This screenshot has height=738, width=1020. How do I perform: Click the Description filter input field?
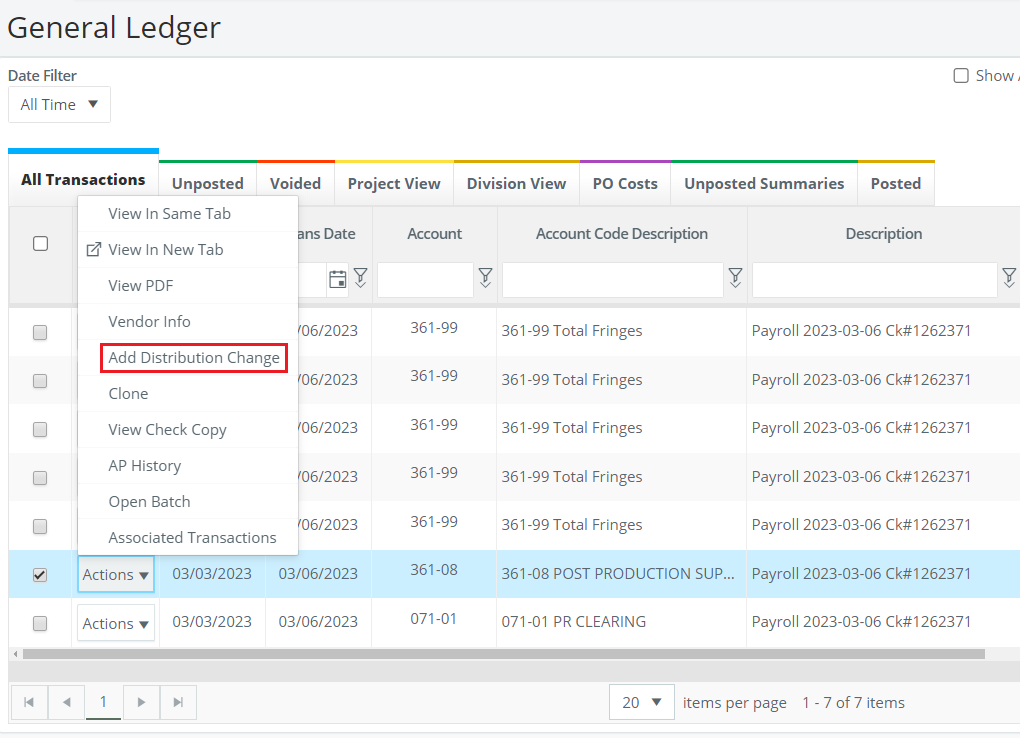[875, 280]
